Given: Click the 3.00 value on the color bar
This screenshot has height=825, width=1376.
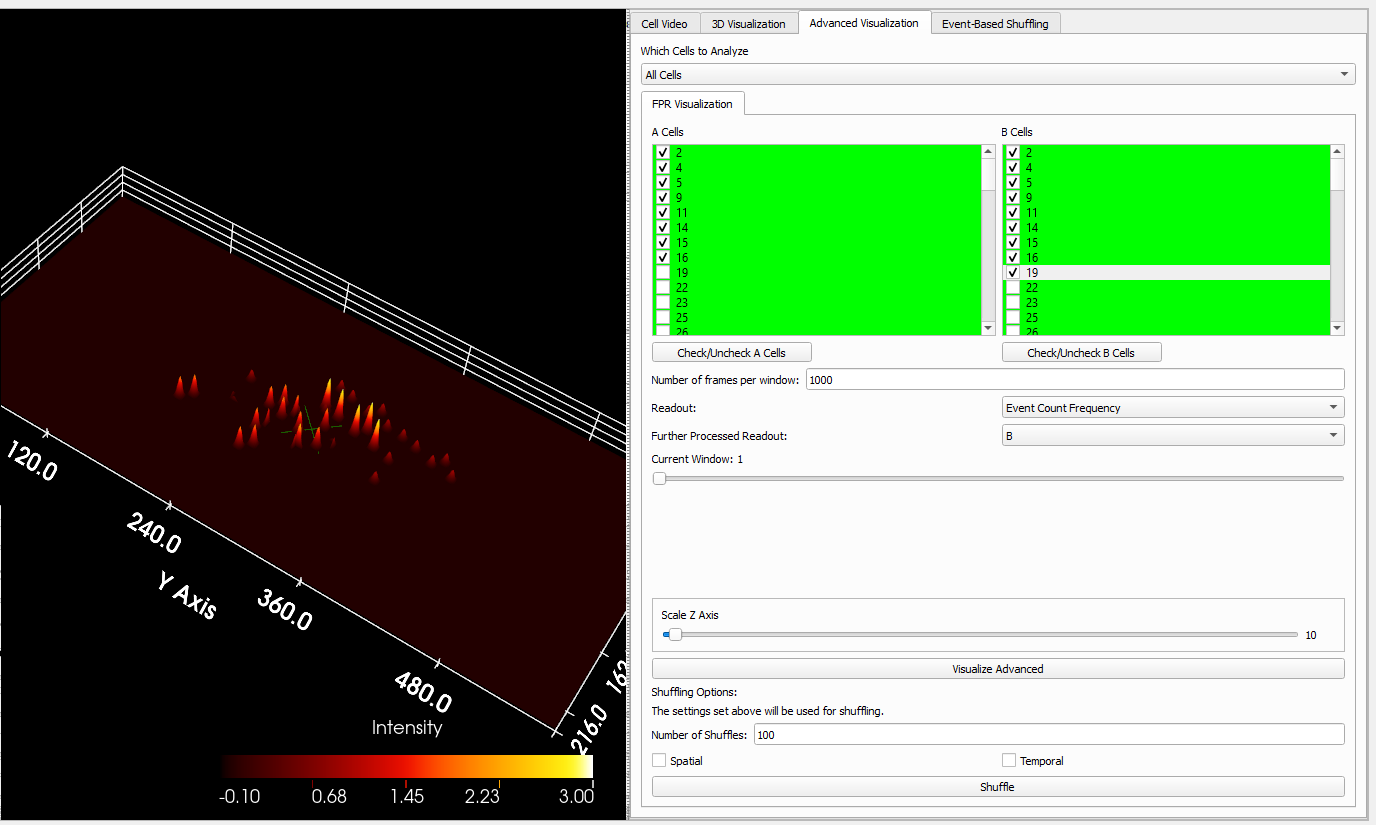Looking at the screenshot, I should coord(577,797).
